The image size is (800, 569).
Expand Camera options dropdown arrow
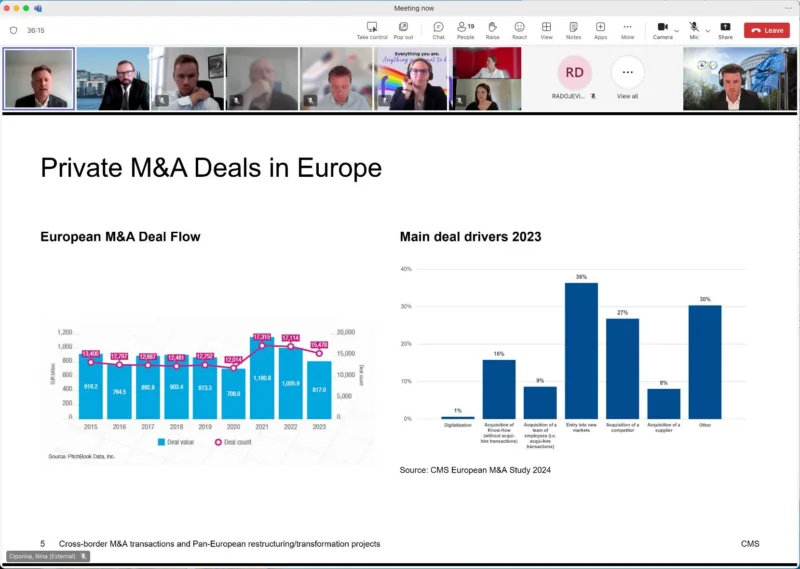coord(677,30)
